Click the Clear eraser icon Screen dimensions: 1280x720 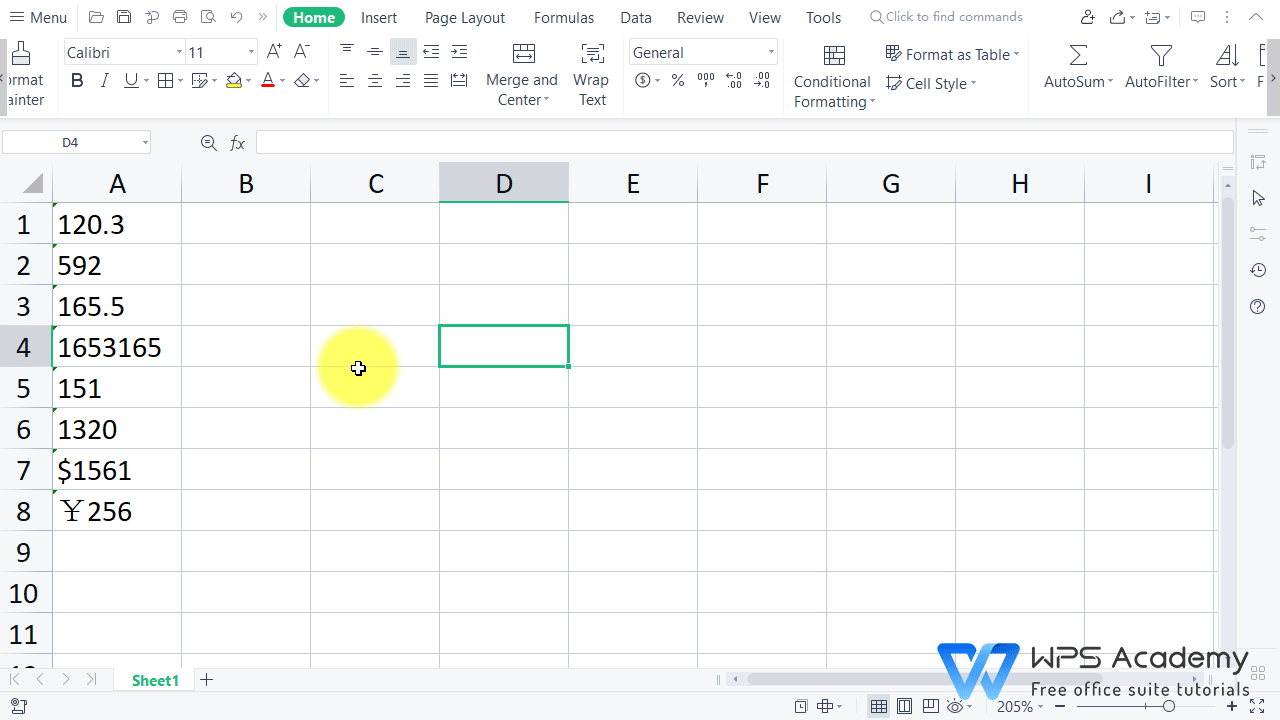point(302,81)
